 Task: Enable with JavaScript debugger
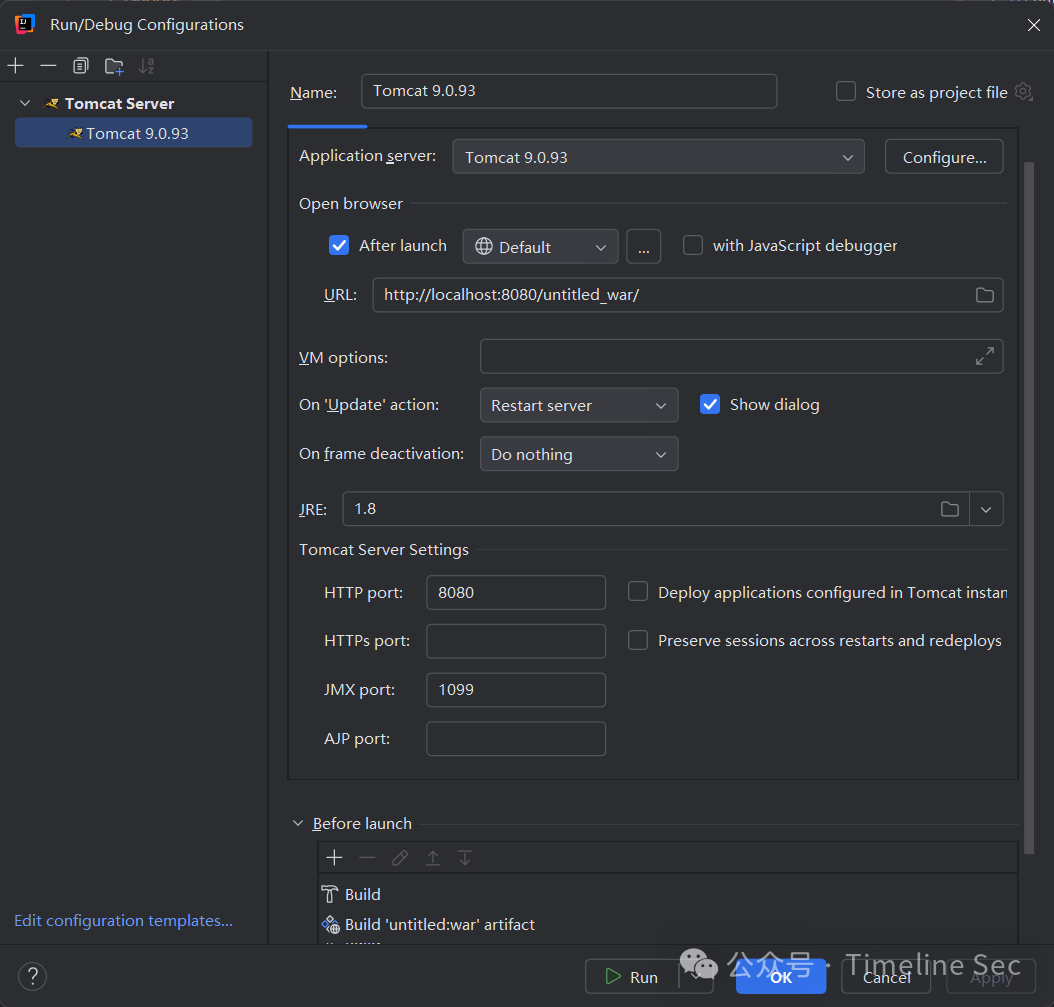693,245
